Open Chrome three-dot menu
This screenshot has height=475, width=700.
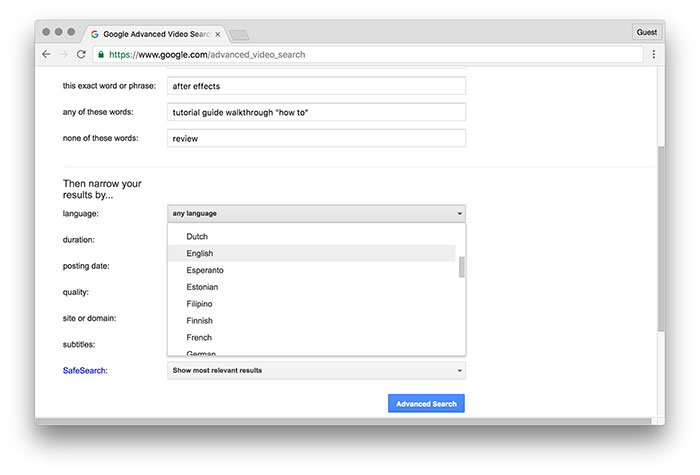pos(653,54)
